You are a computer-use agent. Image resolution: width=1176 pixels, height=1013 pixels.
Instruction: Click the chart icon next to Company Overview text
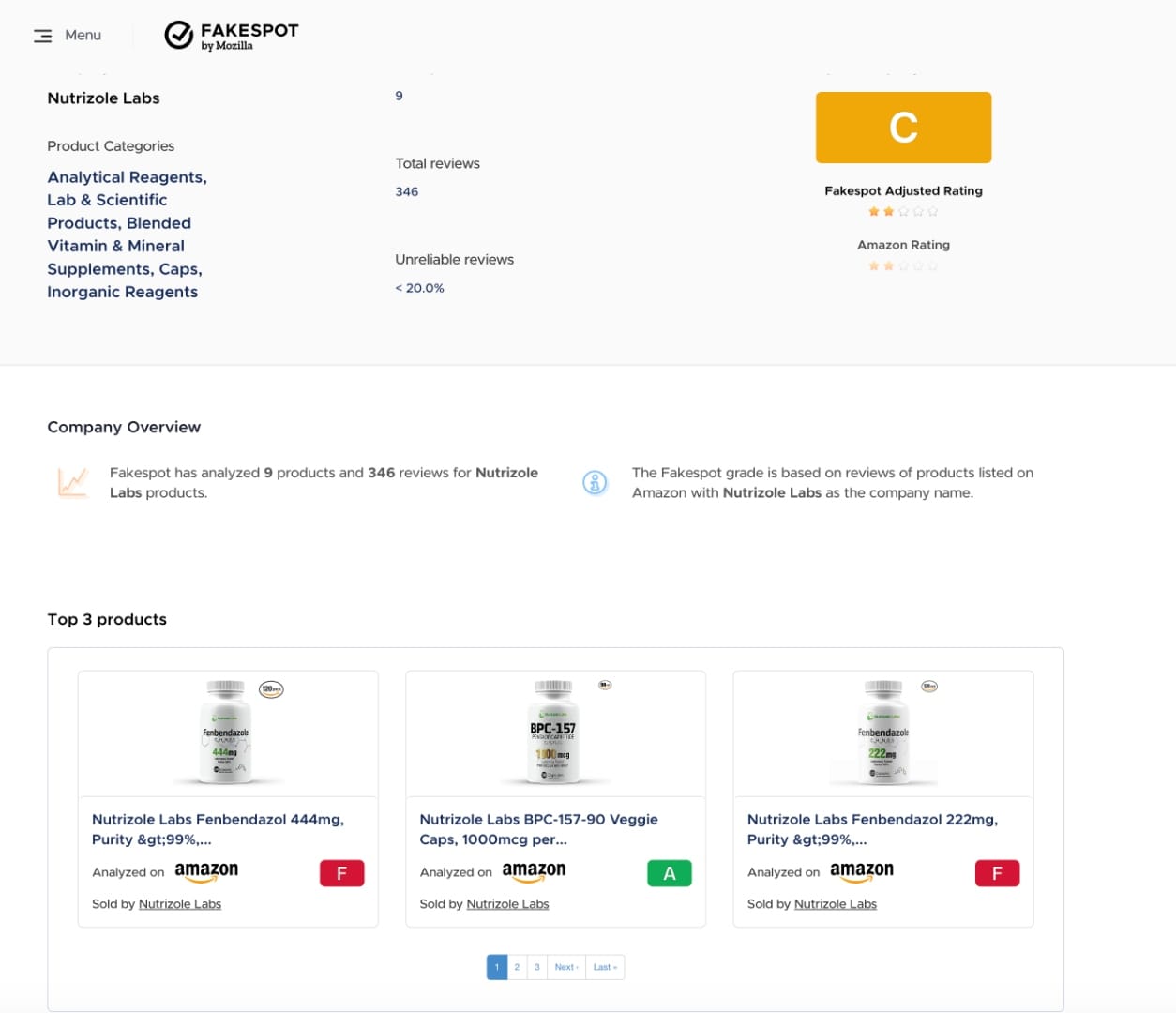pos(73,482)
